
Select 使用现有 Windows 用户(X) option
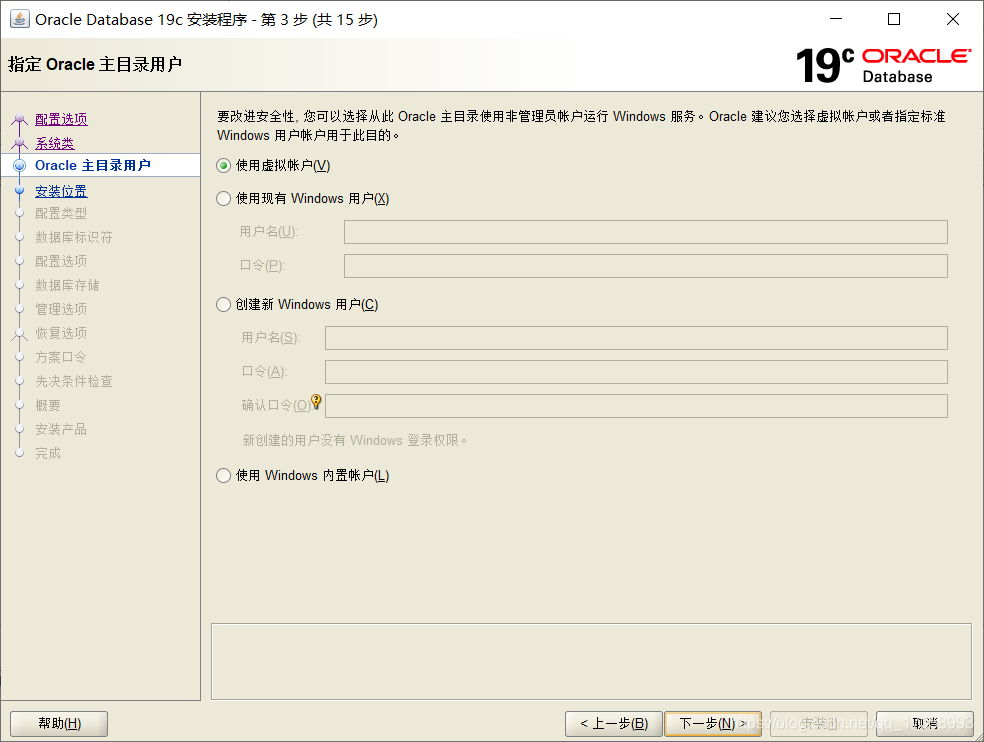coord(223,199)
